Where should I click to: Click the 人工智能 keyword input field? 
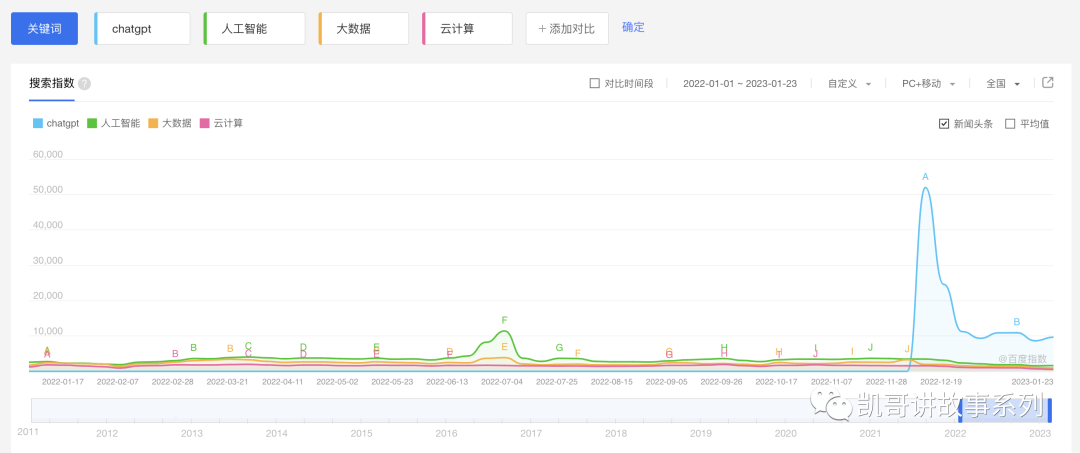click(x=254, y=28)
